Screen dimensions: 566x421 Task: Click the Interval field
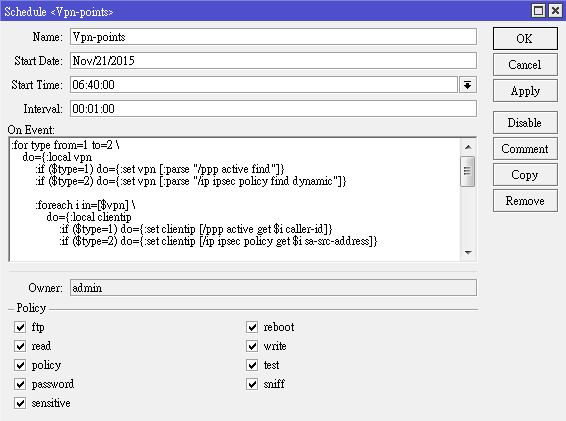[x=273, y=109]
